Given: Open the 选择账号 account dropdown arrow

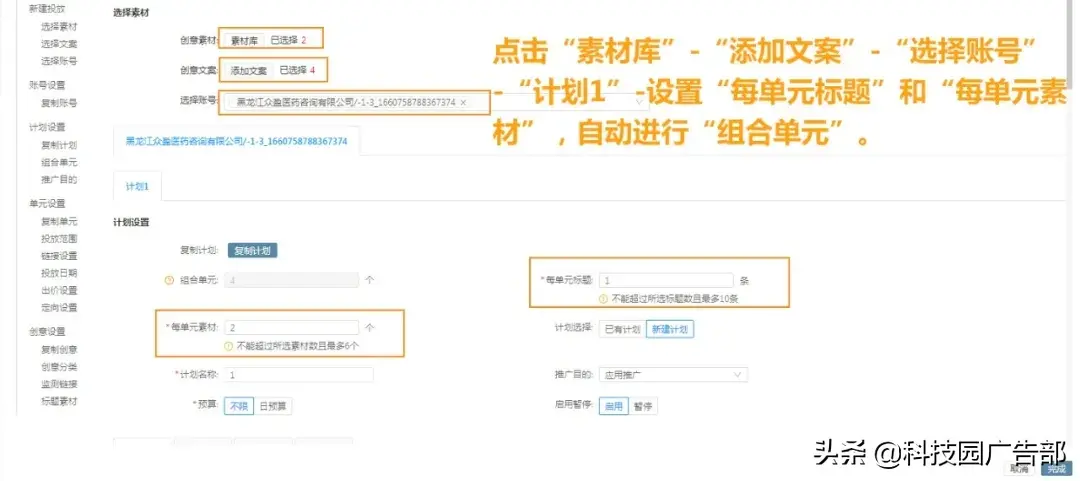Looking at the screenshot, I should click(x=641, y=102).
